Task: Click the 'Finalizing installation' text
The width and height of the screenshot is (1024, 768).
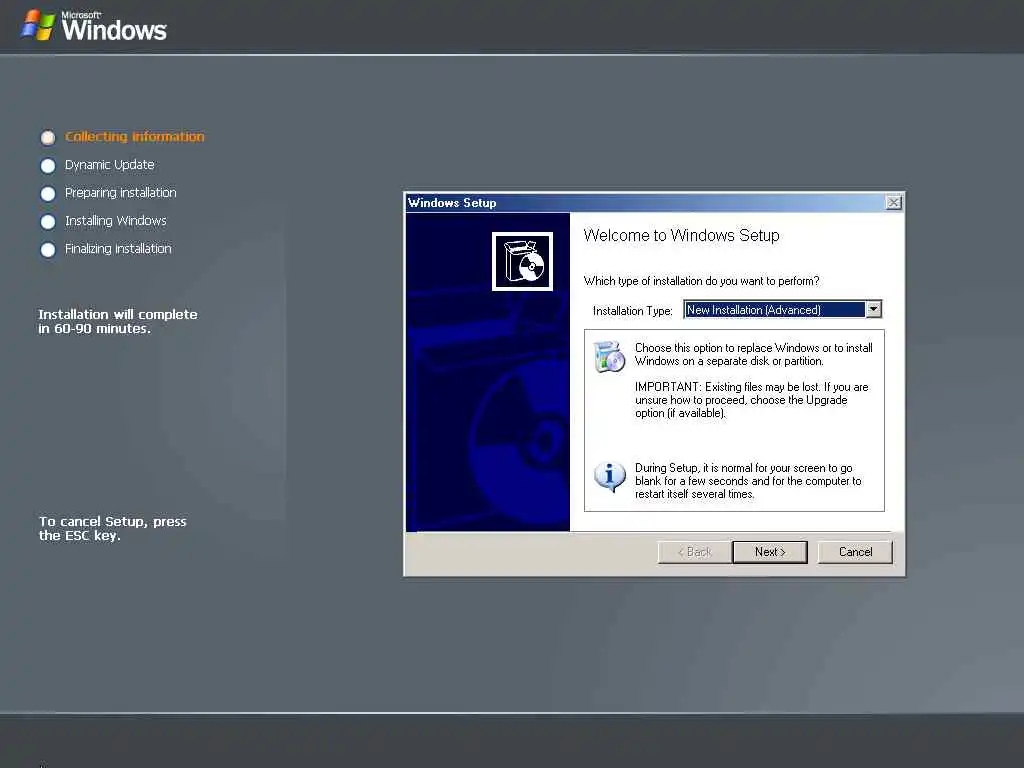Action: 118,249
